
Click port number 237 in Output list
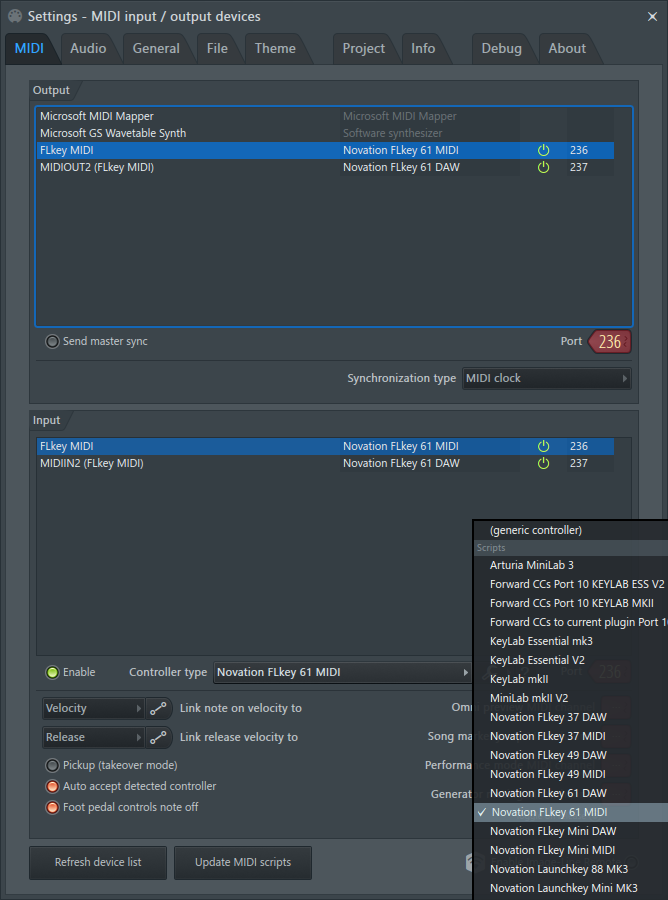click(579, 168)
